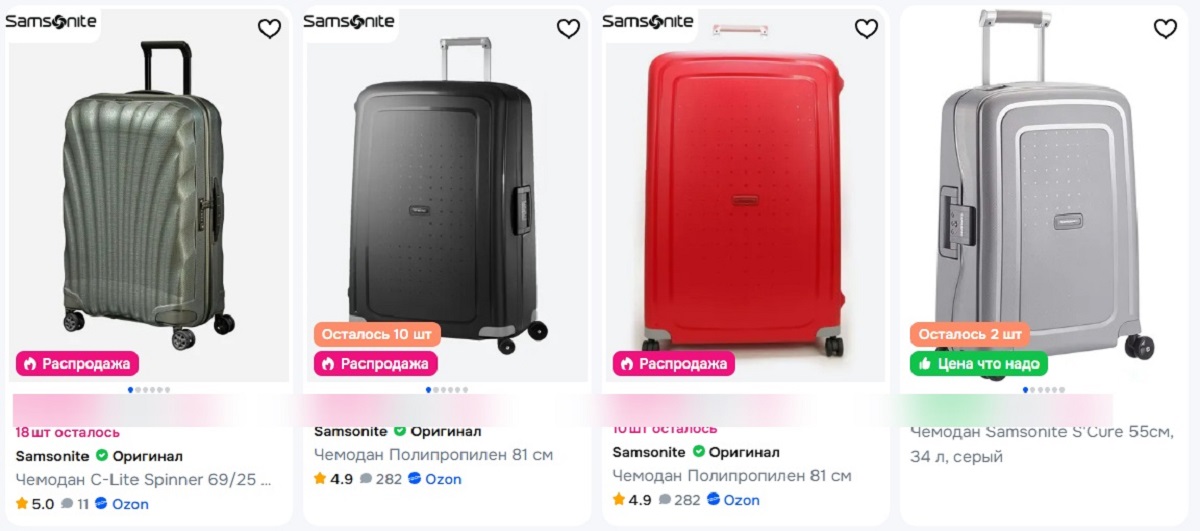Image resolution: width=1200 pixels, height=531 pixels.
Task: Click the Распродажа badge on the green suitcase
Action: pyautogui.click(x=77, y=364)
